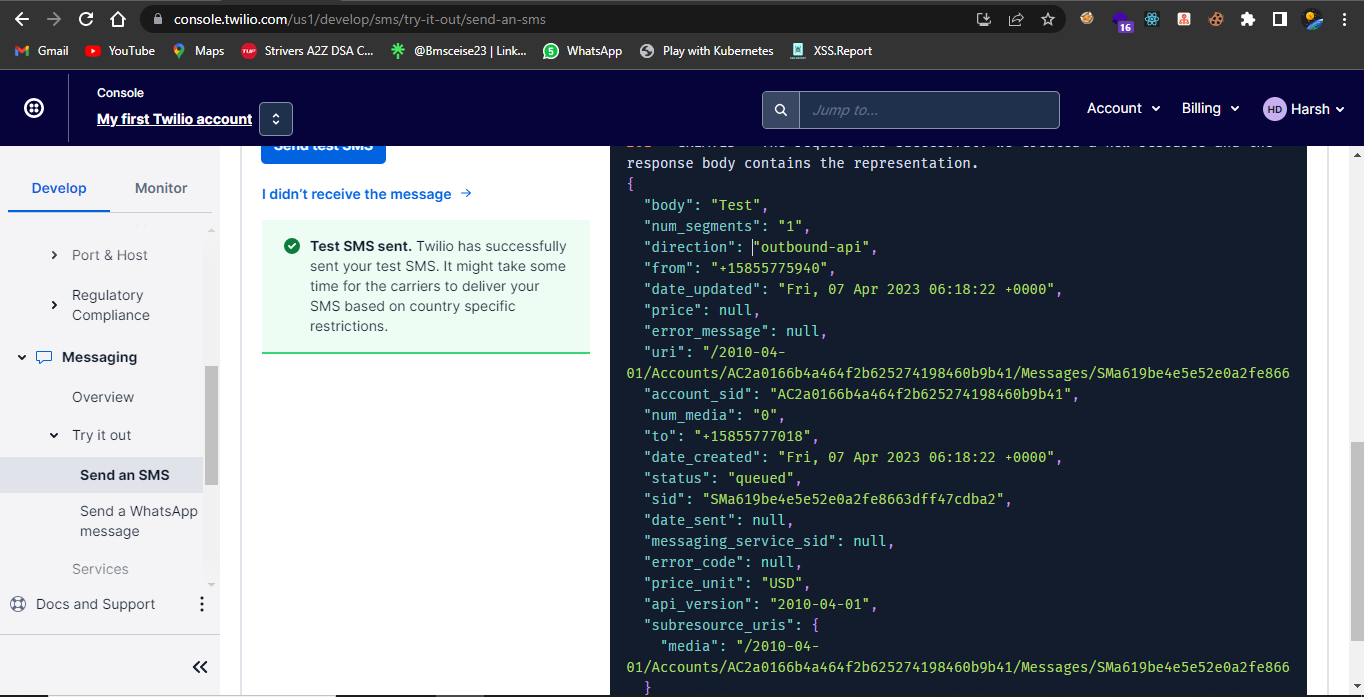
Task: Click the share page icon
Action: [x=1015, y=19]
